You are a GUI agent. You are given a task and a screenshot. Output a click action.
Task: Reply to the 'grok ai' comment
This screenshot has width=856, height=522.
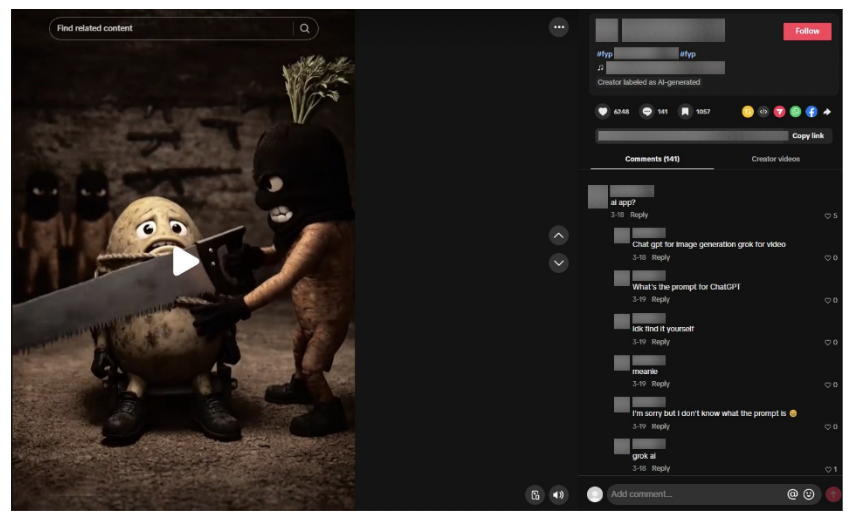661,469
